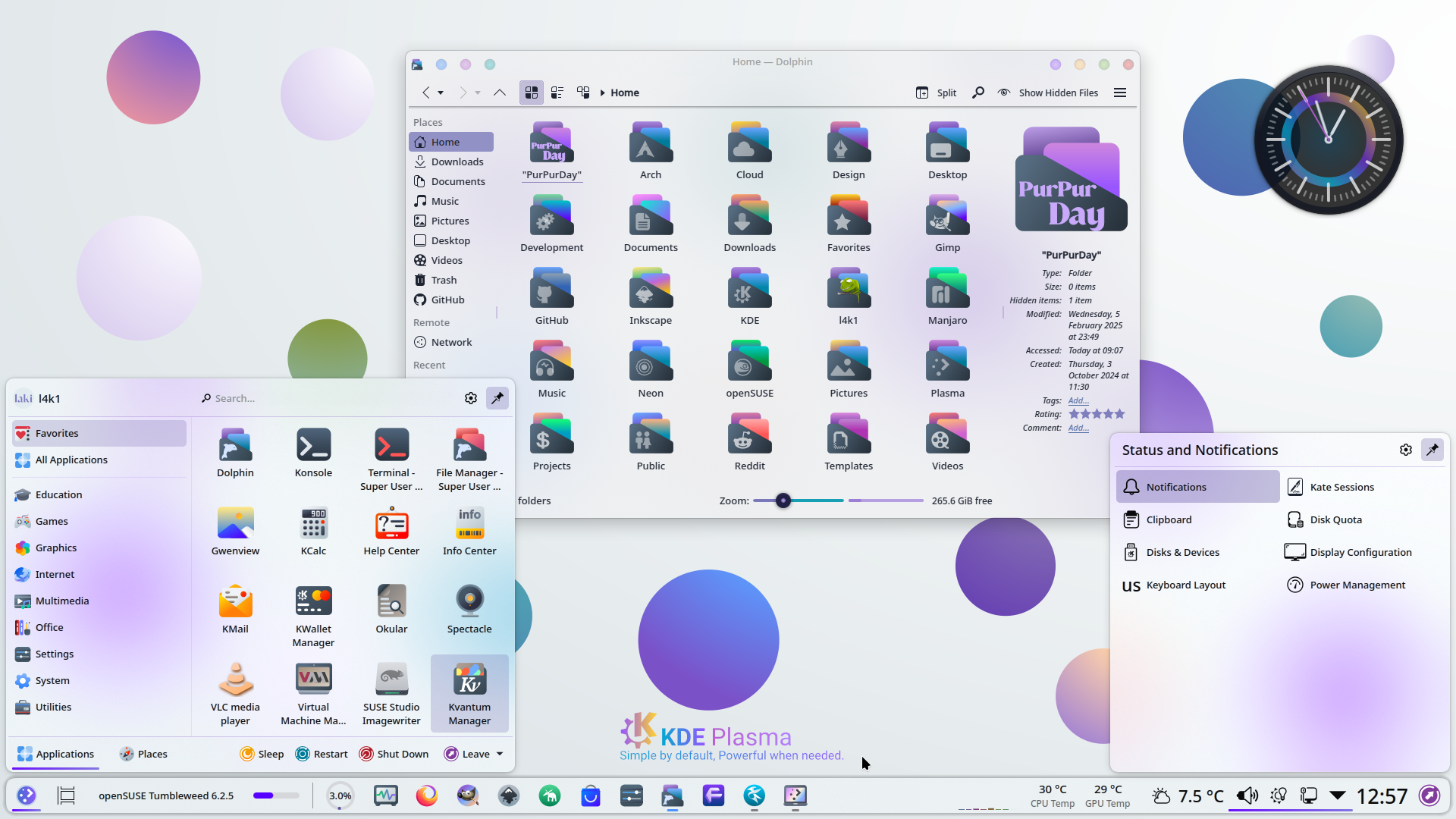This screenshot has width=1456, height=819.
Task: Open the Leave options dropdown arrow
Action: tap(500, 754)
